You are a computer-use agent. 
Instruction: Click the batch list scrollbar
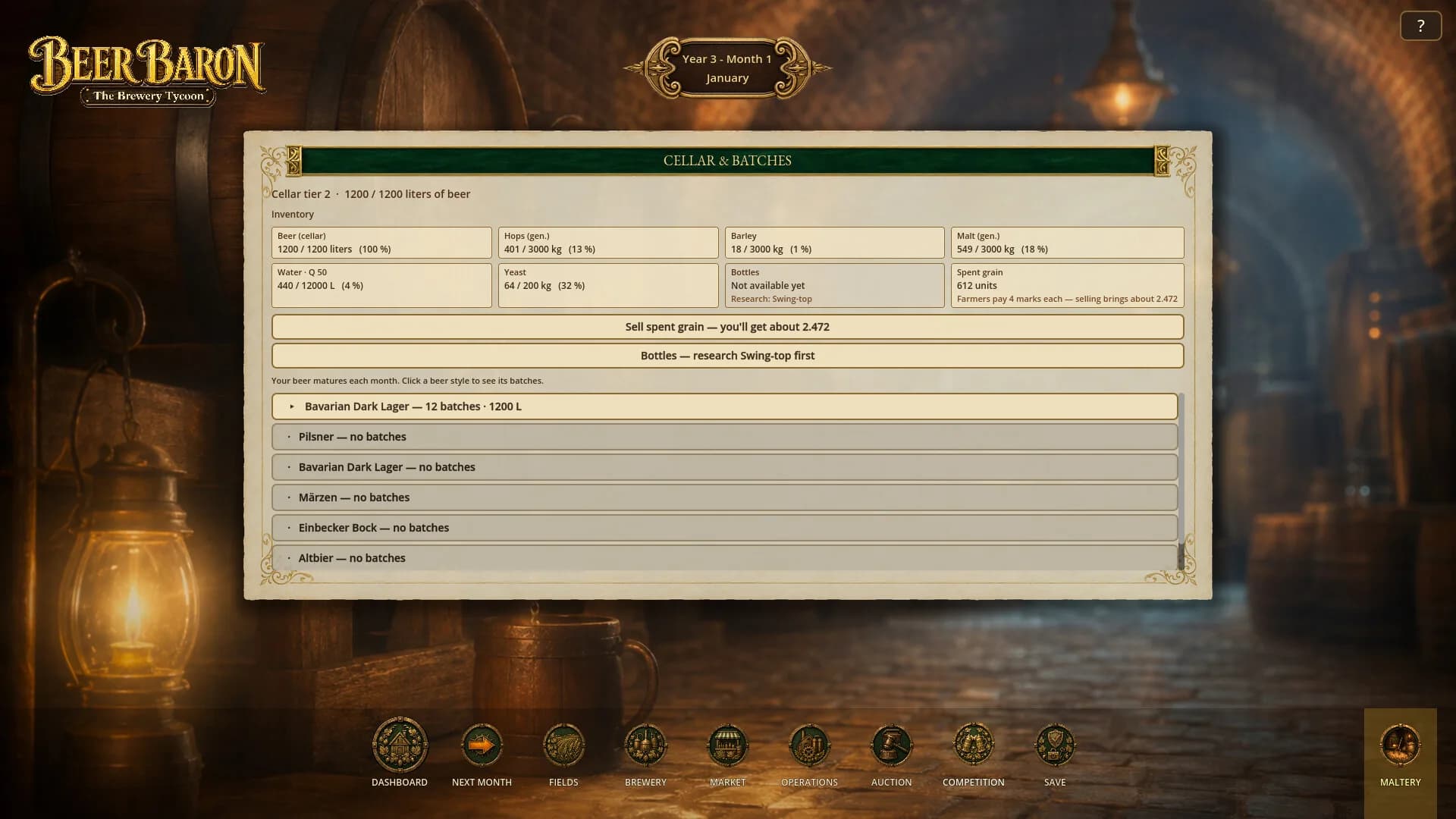pyautogui.click(x=1181, y=482)
